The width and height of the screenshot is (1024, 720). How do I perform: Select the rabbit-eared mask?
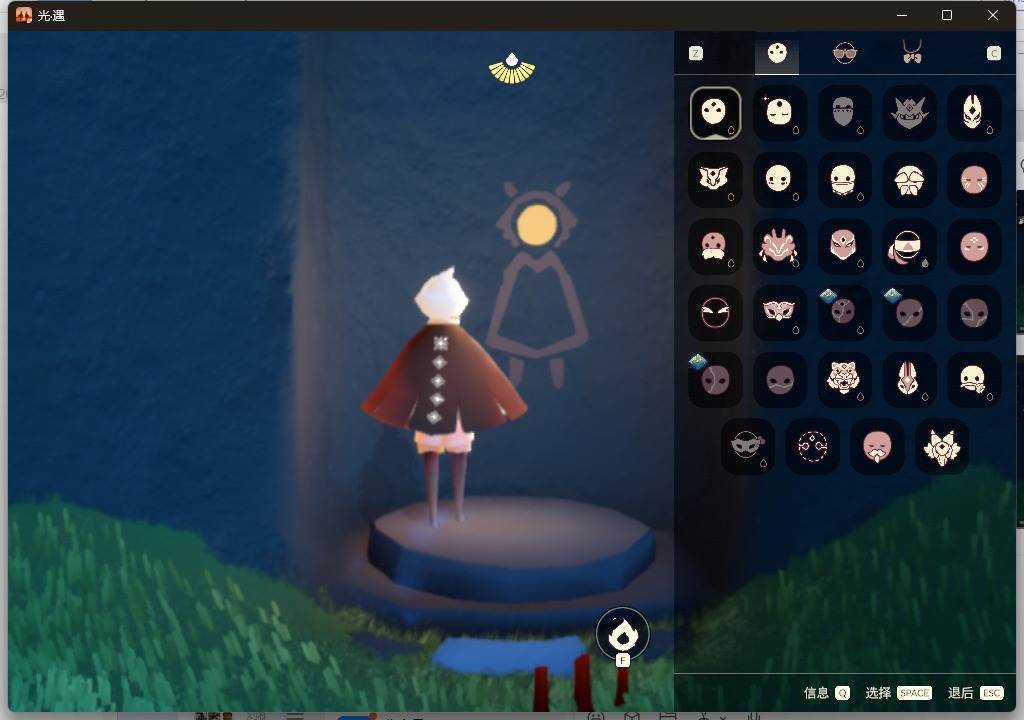(x=909, y=380)
